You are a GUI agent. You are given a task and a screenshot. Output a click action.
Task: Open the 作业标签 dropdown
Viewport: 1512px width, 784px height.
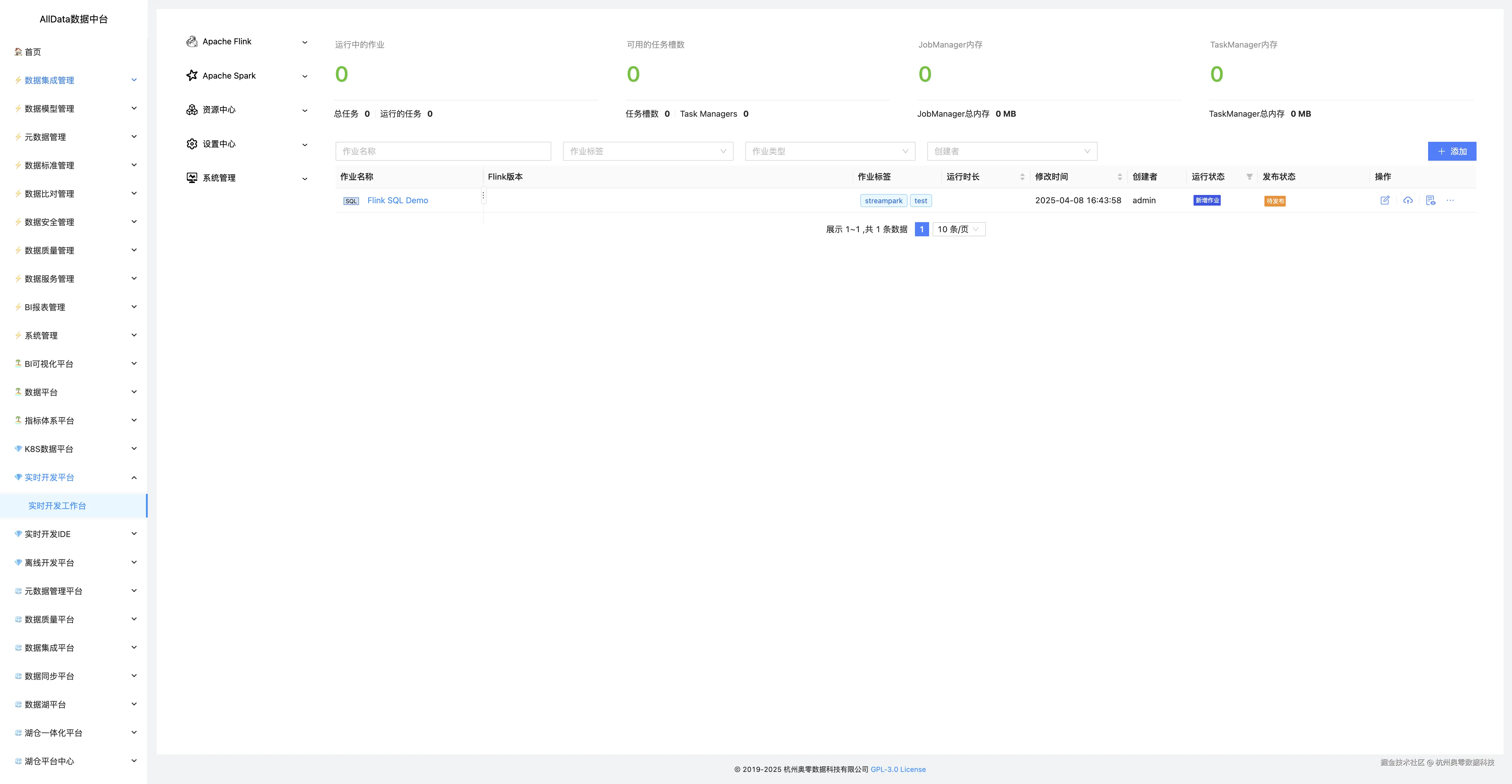pos(647,151)
